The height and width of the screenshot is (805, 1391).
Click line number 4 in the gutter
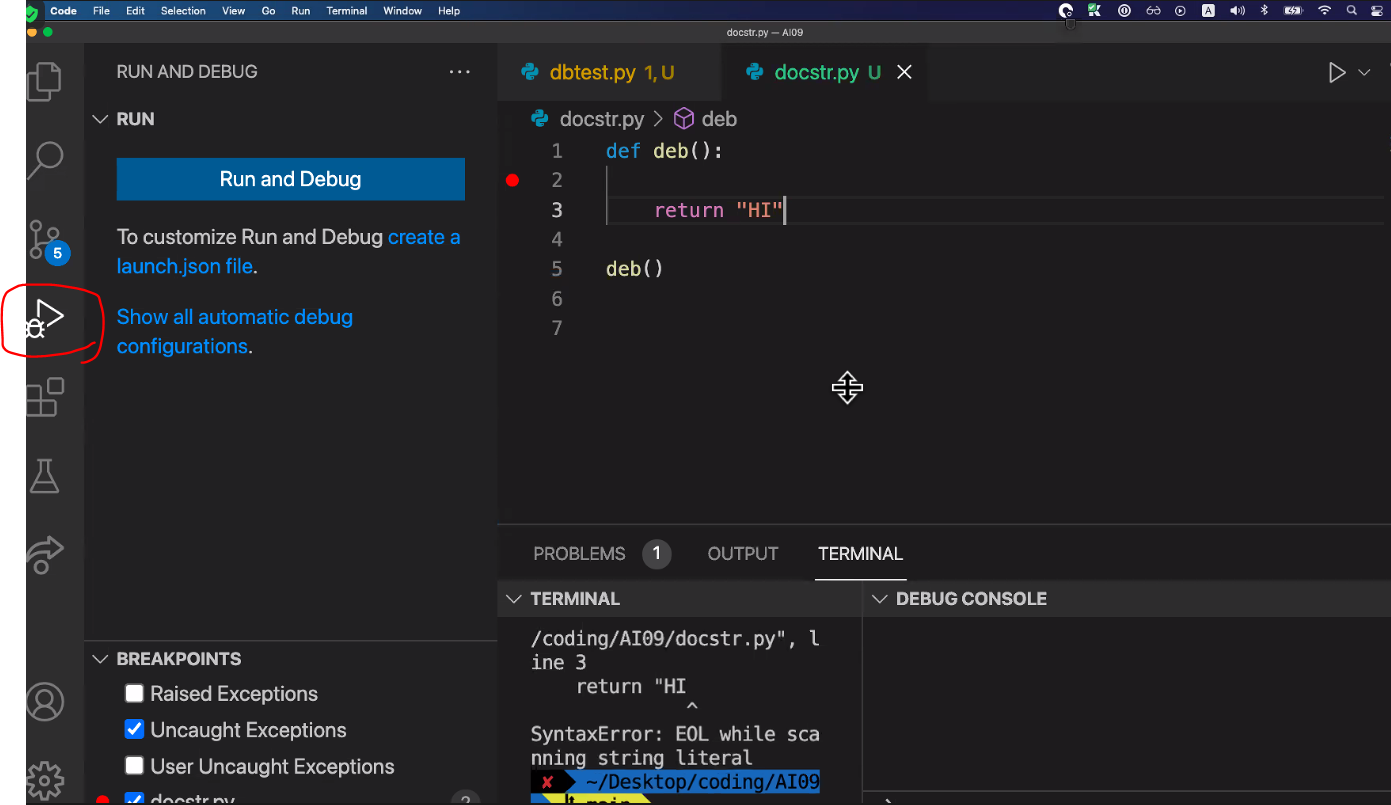[557, 239]
